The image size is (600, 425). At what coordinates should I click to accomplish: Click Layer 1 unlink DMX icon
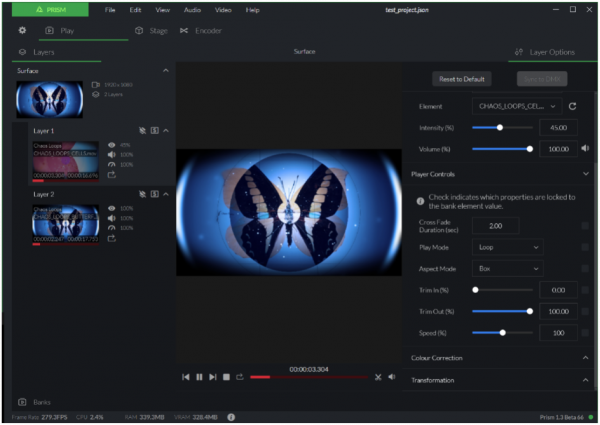click(x=142, y=131)
